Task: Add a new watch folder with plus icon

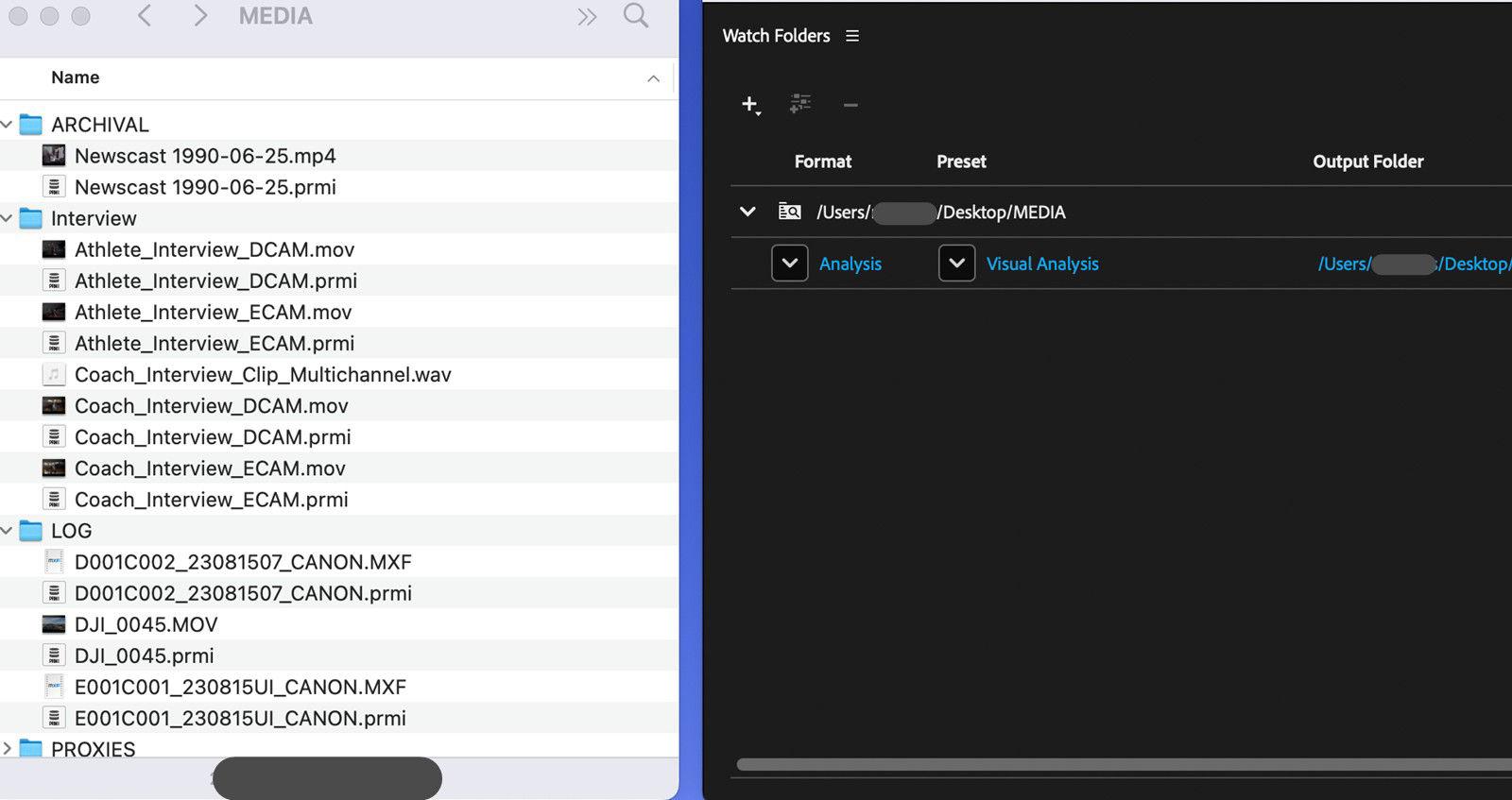Action: (x=750, y=105)
